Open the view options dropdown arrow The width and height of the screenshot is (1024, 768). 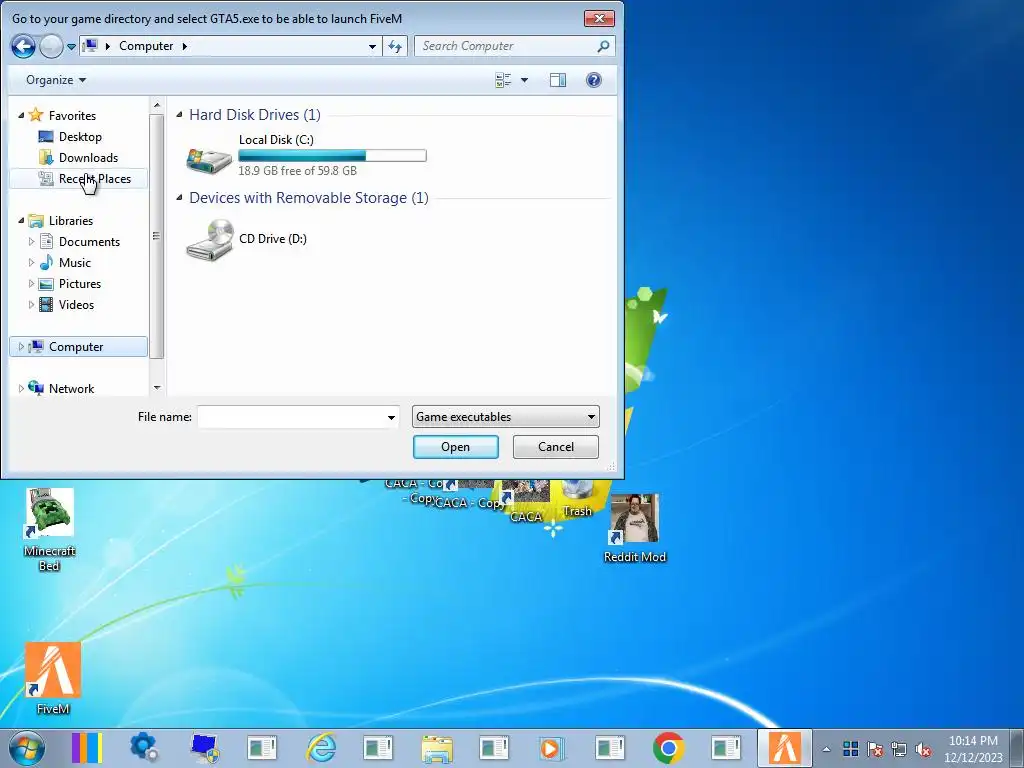(x=524, y=80)
